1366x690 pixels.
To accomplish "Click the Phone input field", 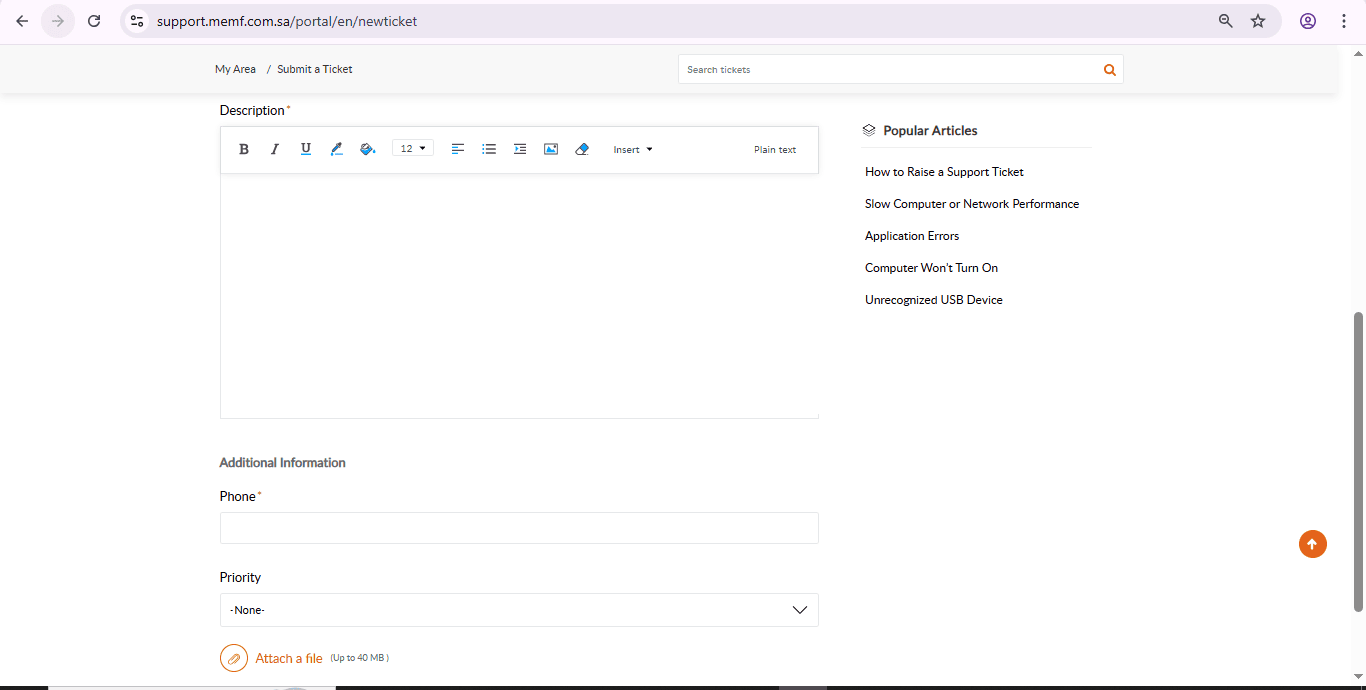I will pos(519,528).
